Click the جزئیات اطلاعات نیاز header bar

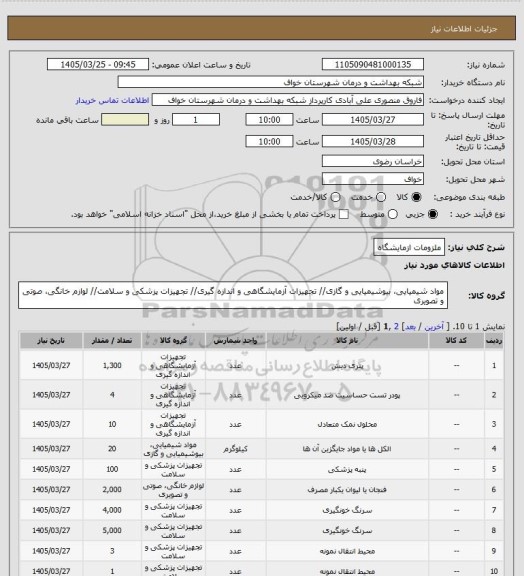click(x=261, y=28)
